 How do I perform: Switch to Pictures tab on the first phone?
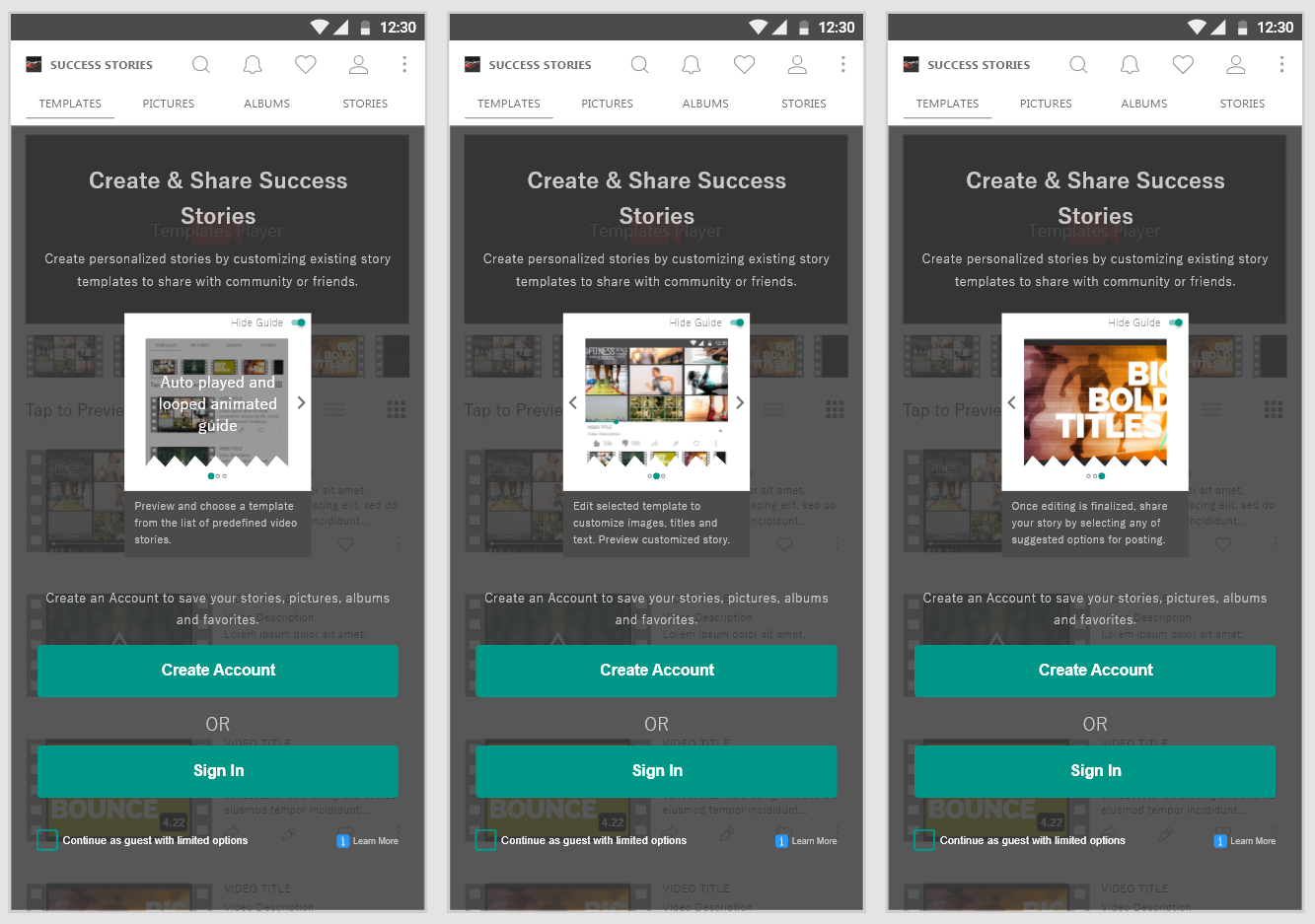point(169,104)
